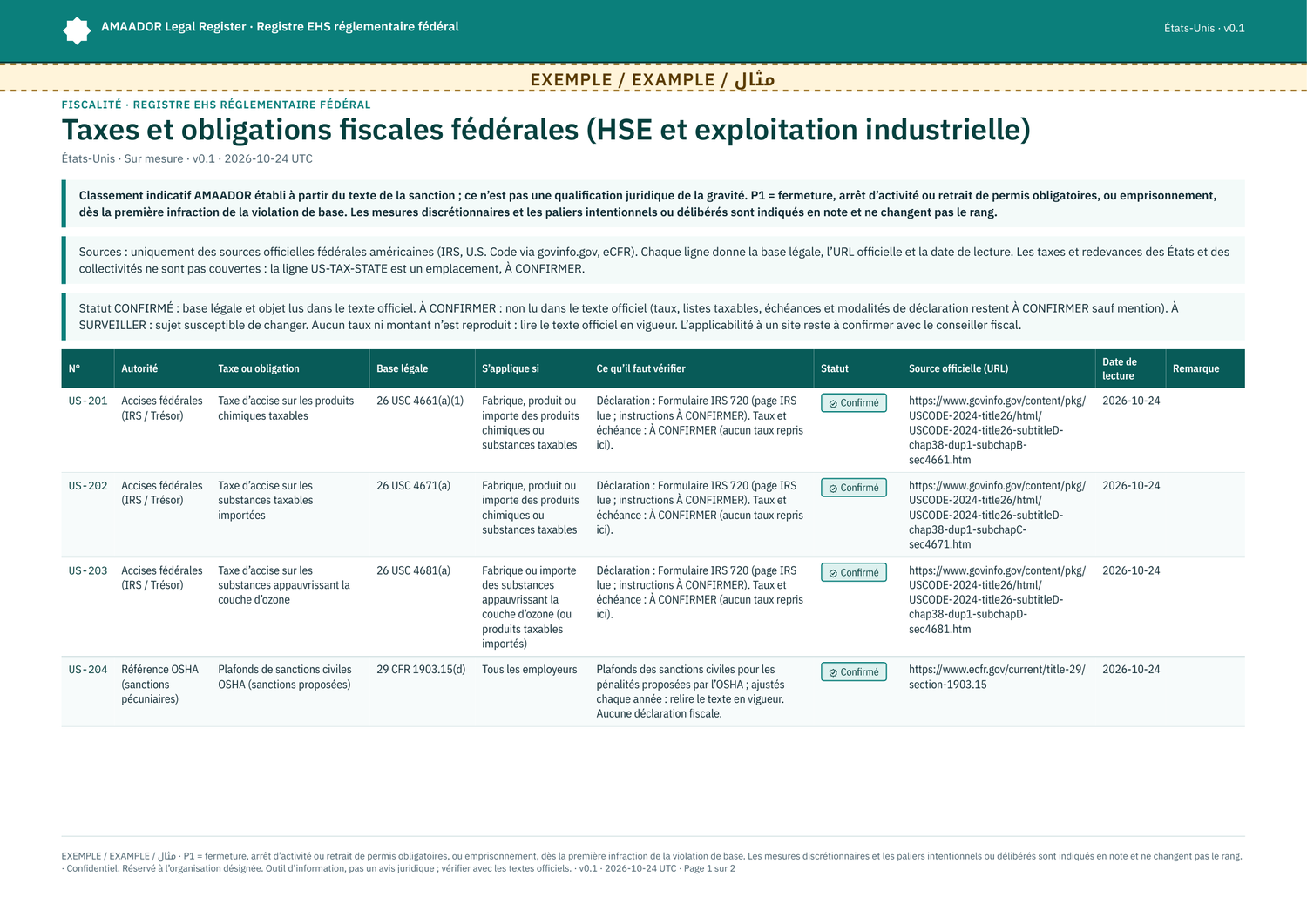This screenshot has width=1307, height=924.
Task: Click the AMAADOR star logo
Action: click(77, 30)
